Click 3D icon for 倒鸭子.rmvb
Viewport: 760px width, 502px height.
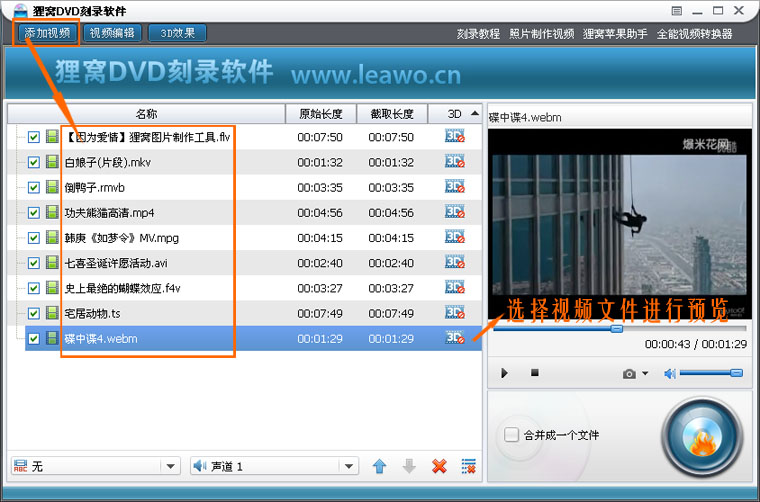coord(455,187)
